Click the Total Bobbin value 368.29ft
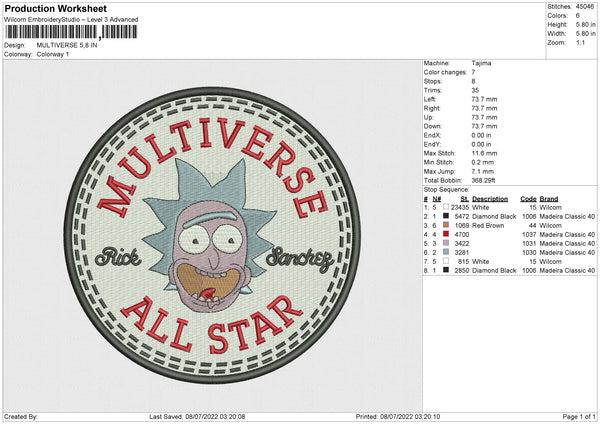 coord(483,180)
